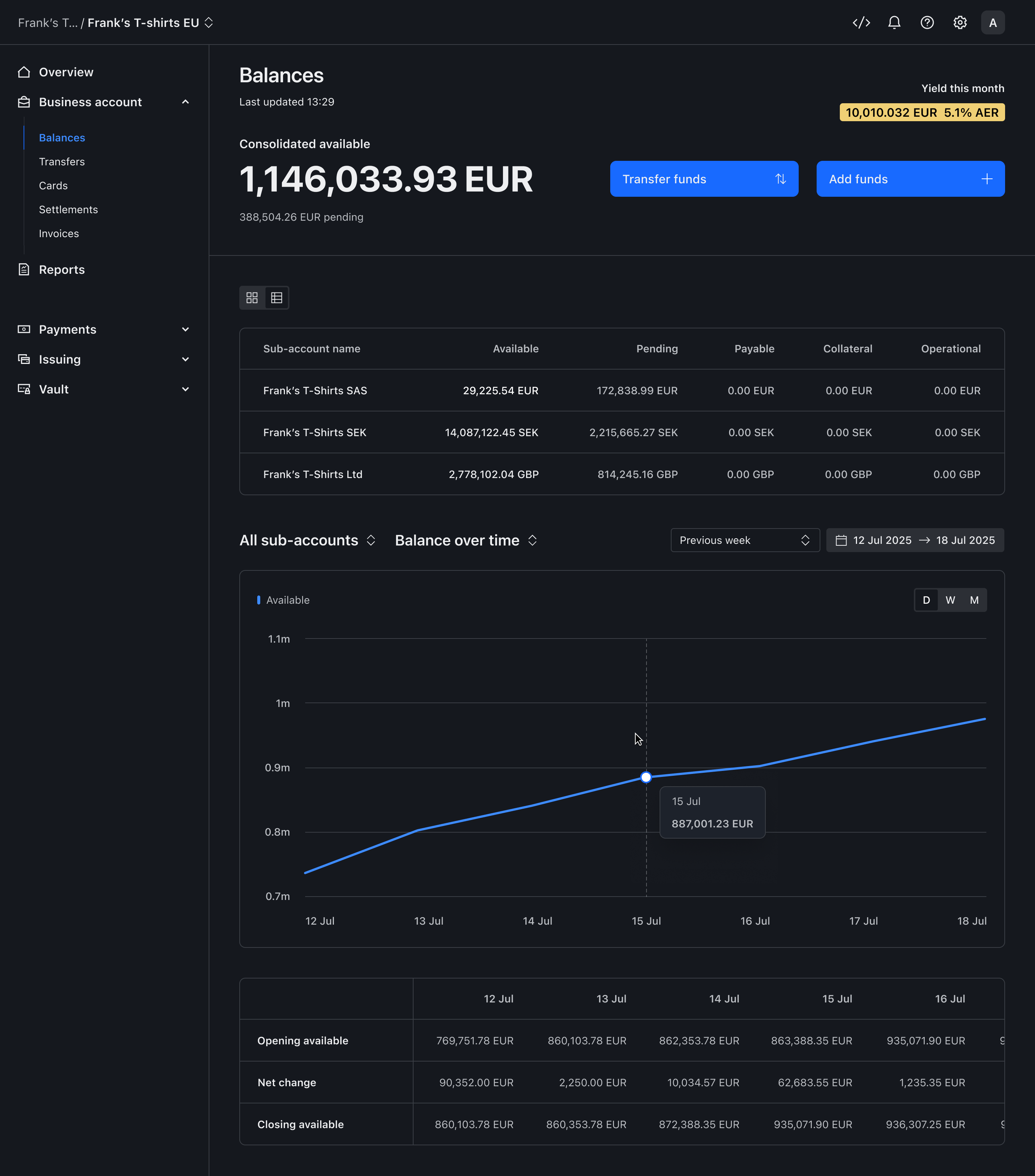Open the Previous week period dropdown

pyautogui.click(x=744, y=540)
